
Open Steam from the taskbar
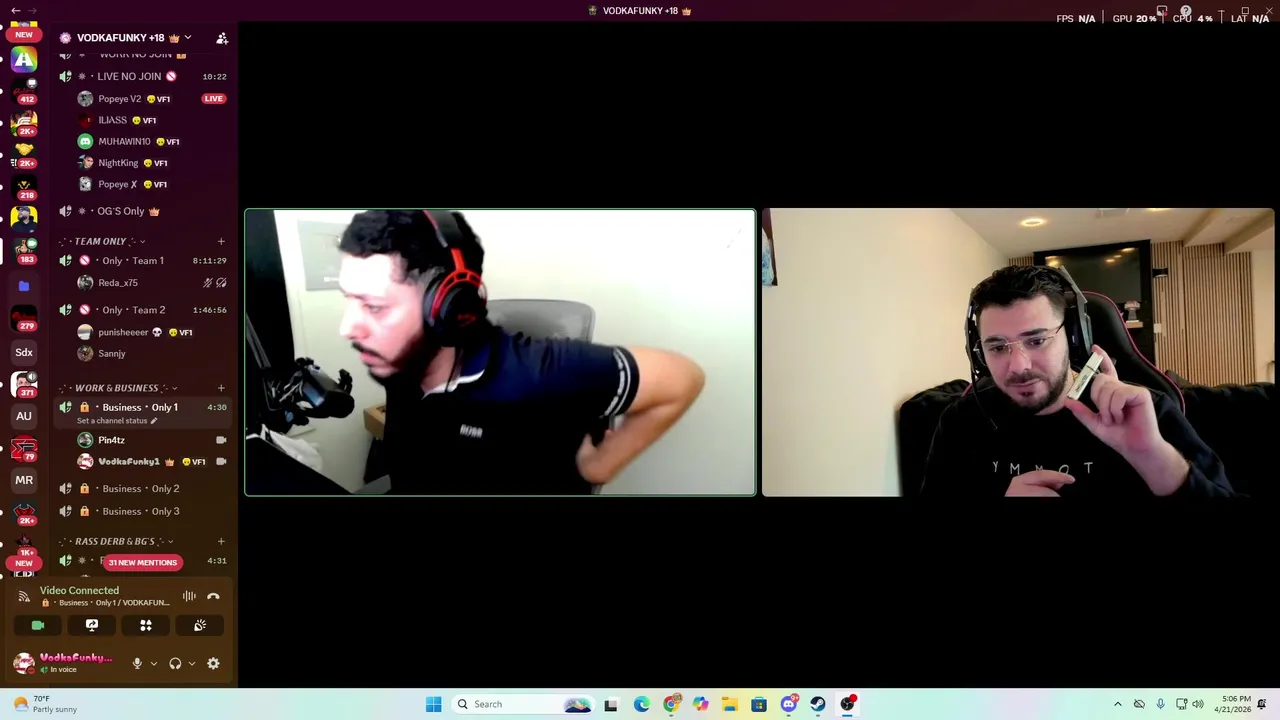(x=818, y=704)
